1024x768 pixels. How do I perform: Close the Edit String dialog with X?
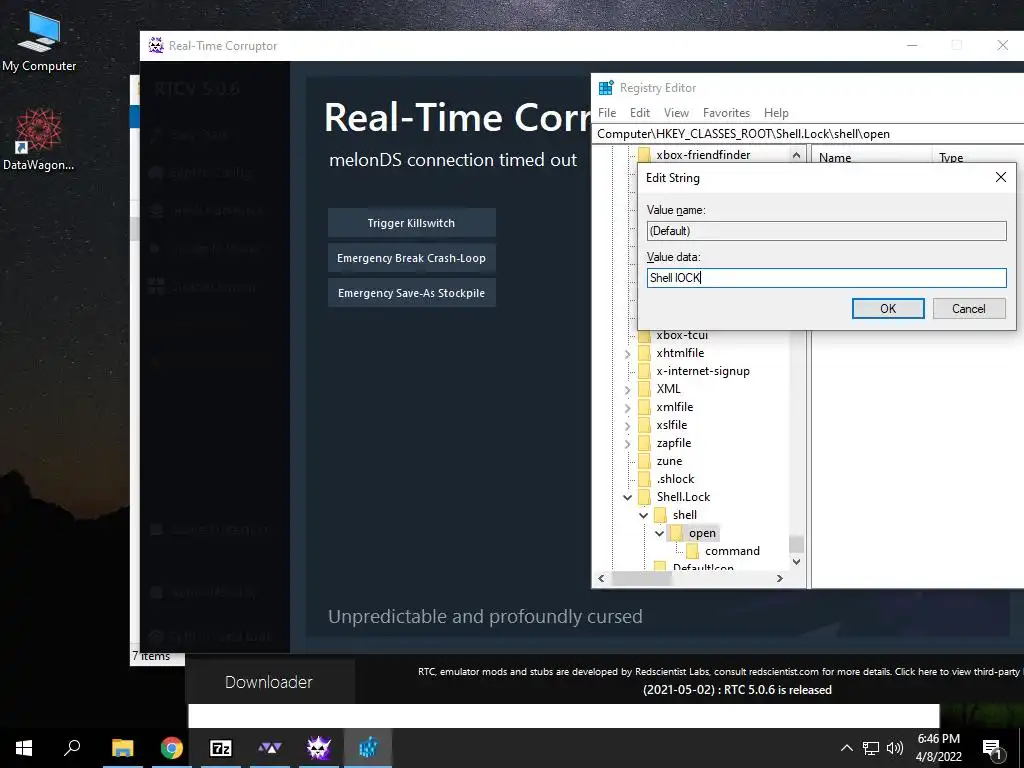tap(1000, 177)
